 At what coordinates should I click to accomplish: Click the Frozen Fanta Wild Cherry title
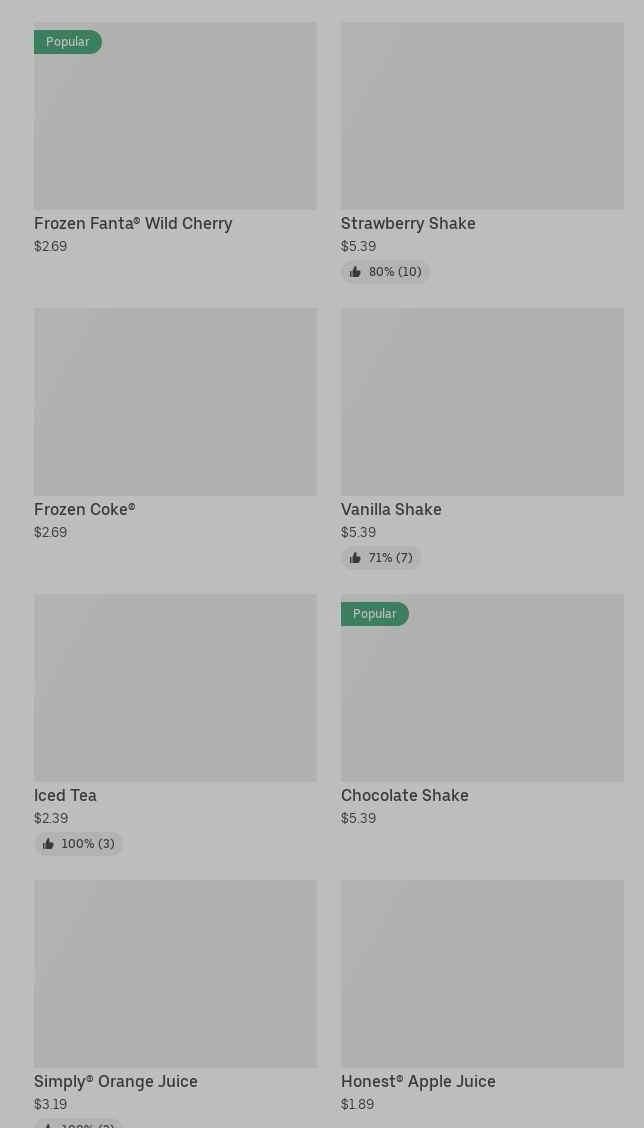pyautogui.click(x=133, y=224)
